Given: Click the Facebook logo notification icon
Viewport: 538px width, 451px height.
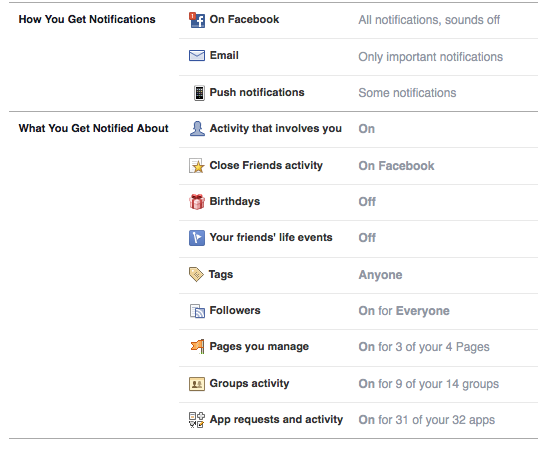Looking at the screenshot, I should pos(197,20).
